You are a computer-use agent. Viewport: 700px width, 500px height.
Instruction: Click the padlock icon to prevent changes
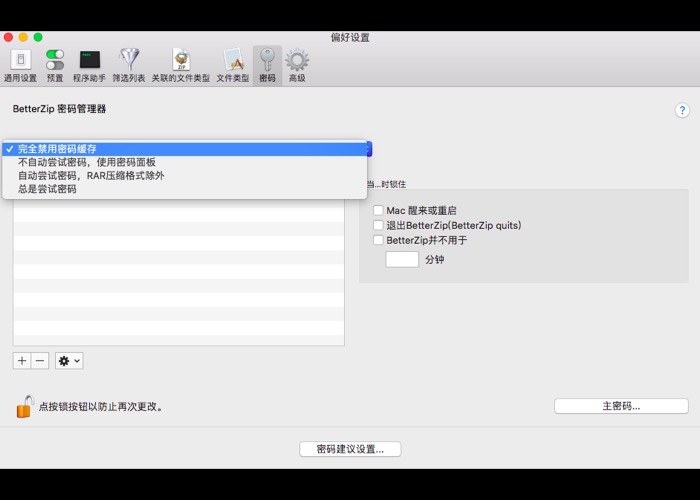click(x=24, y=406)
